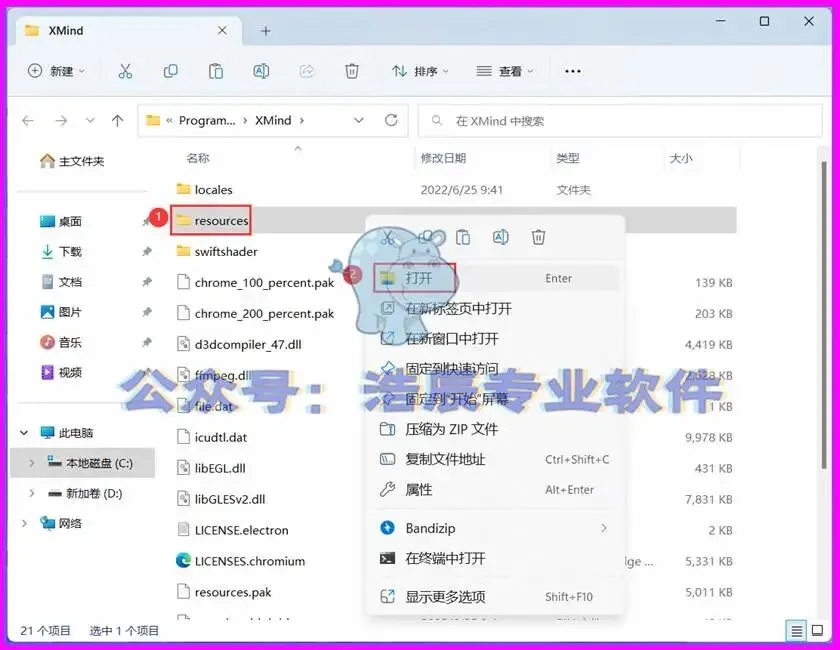Select resources.pak file

pyautogui.click(x=224, y=592)
